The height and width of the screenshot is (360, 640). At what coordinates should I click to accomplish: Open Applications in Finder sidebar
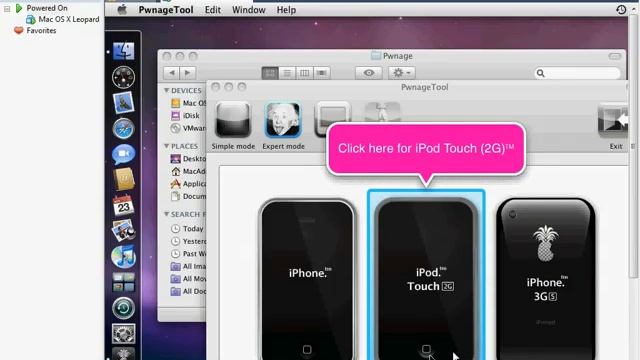pyautogui.click(x=188, y=184)
